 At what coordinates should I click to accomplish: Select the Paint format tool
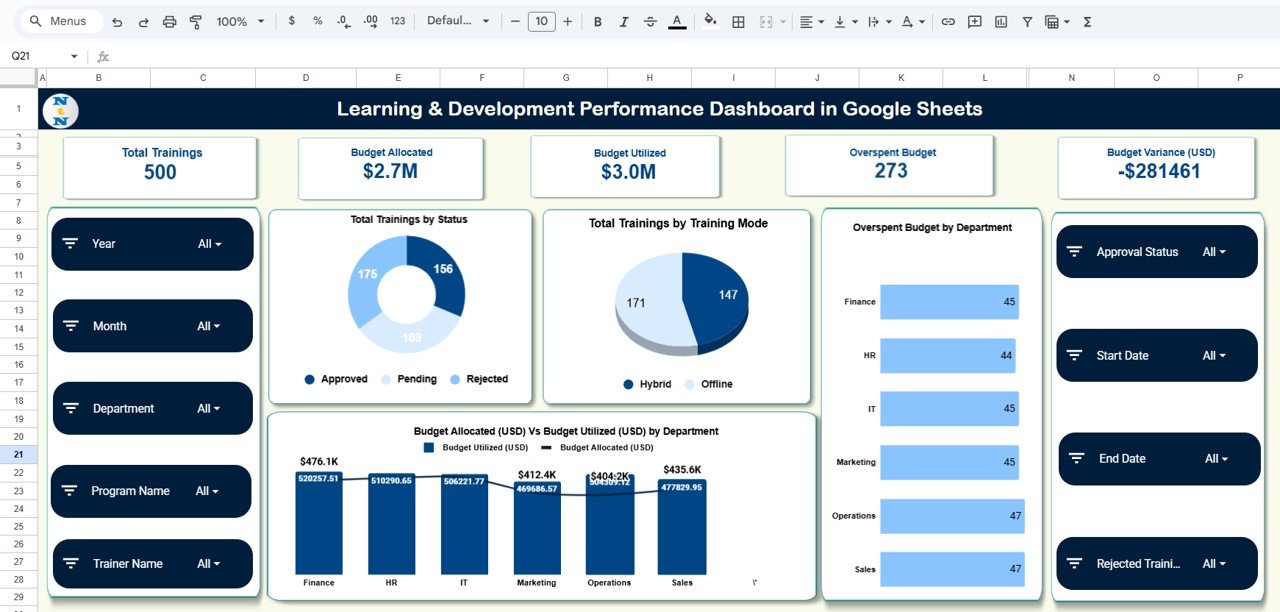(x=196, y=21)
